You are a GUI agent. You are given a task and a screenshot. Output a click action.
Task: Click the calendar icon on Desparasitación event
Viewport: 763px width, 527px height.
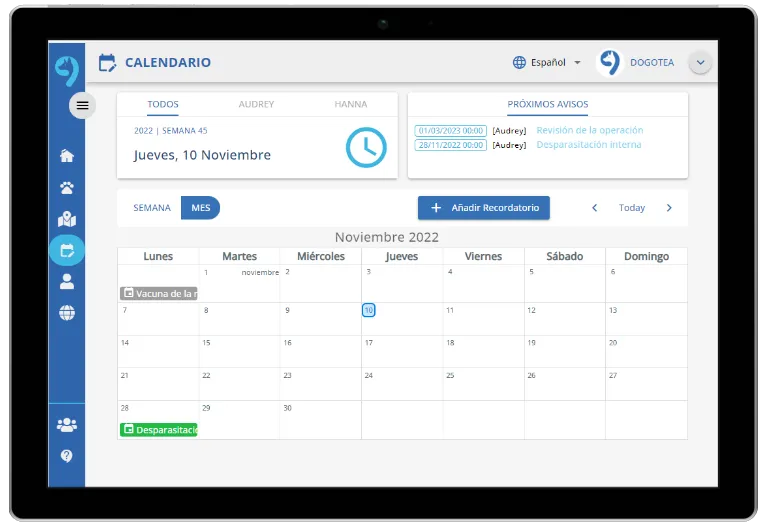pyautogui.click(x=128, y=429)
